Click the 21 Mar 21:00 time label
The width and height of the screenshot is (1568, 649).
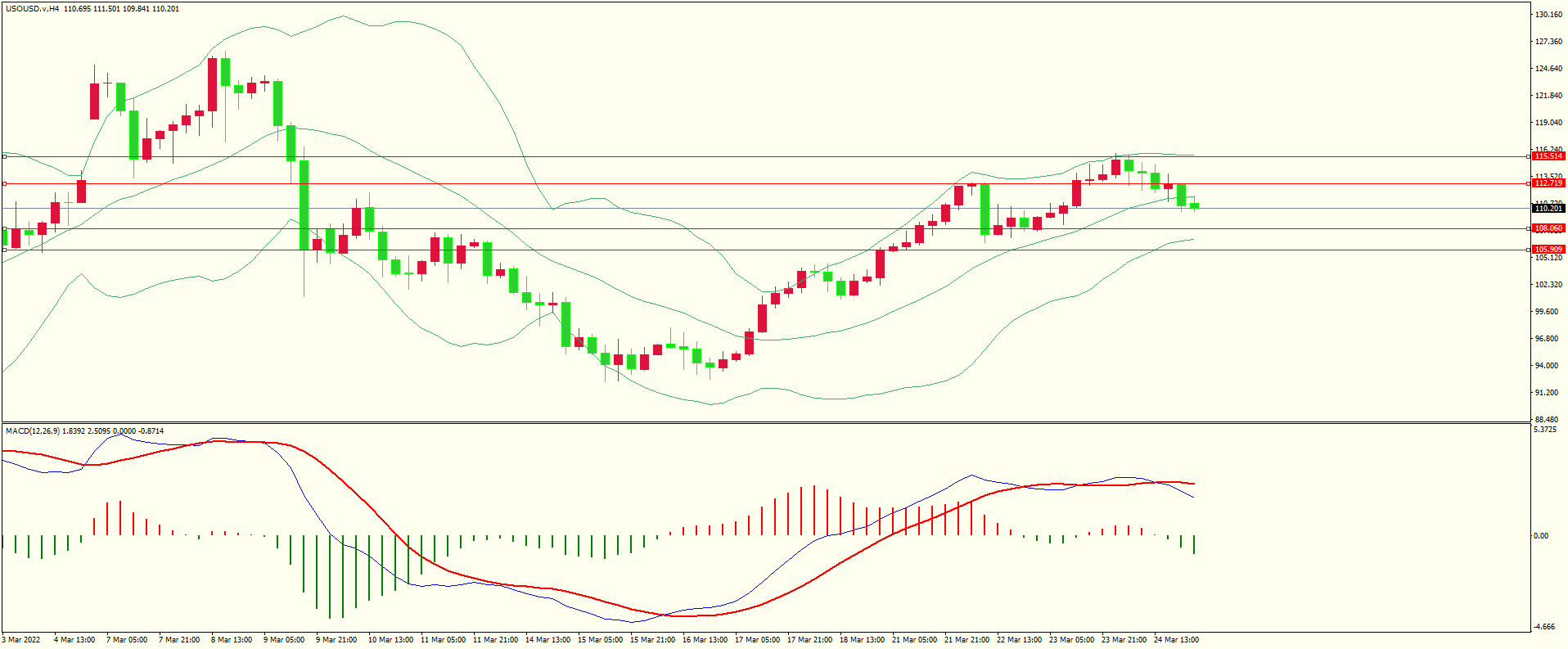pyautogui.click(x=966, y=640)
